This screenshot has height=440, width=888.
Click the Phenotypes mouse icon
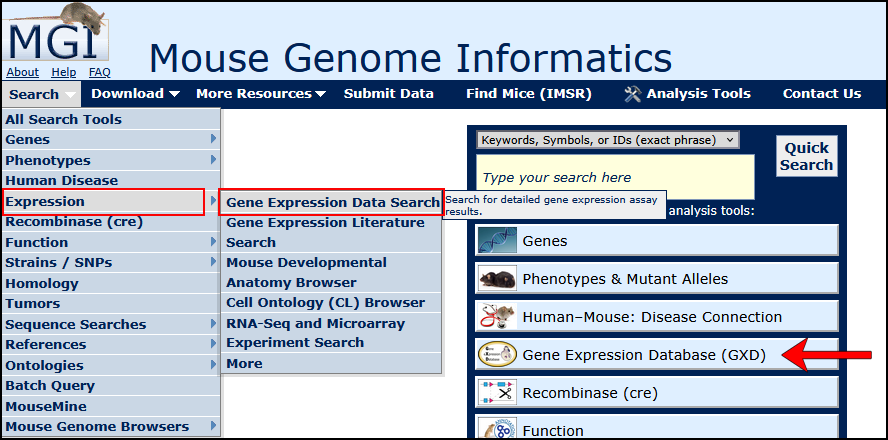pos(497,279)
